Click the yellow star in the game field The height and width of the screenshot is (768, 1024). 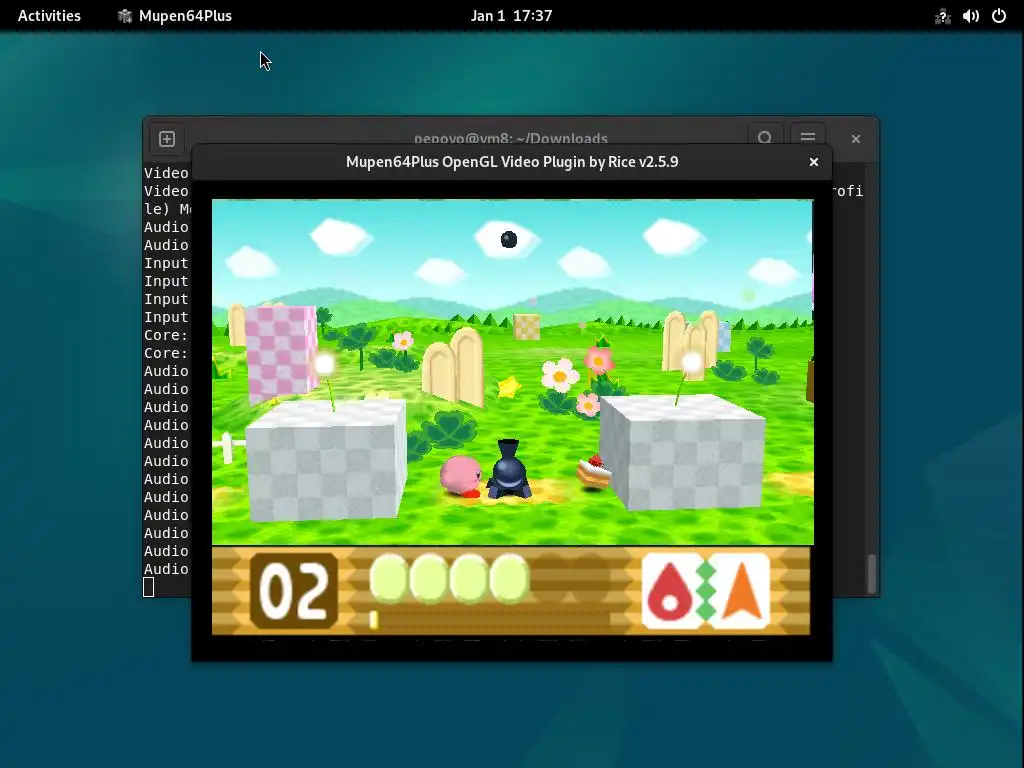[509, 387]
